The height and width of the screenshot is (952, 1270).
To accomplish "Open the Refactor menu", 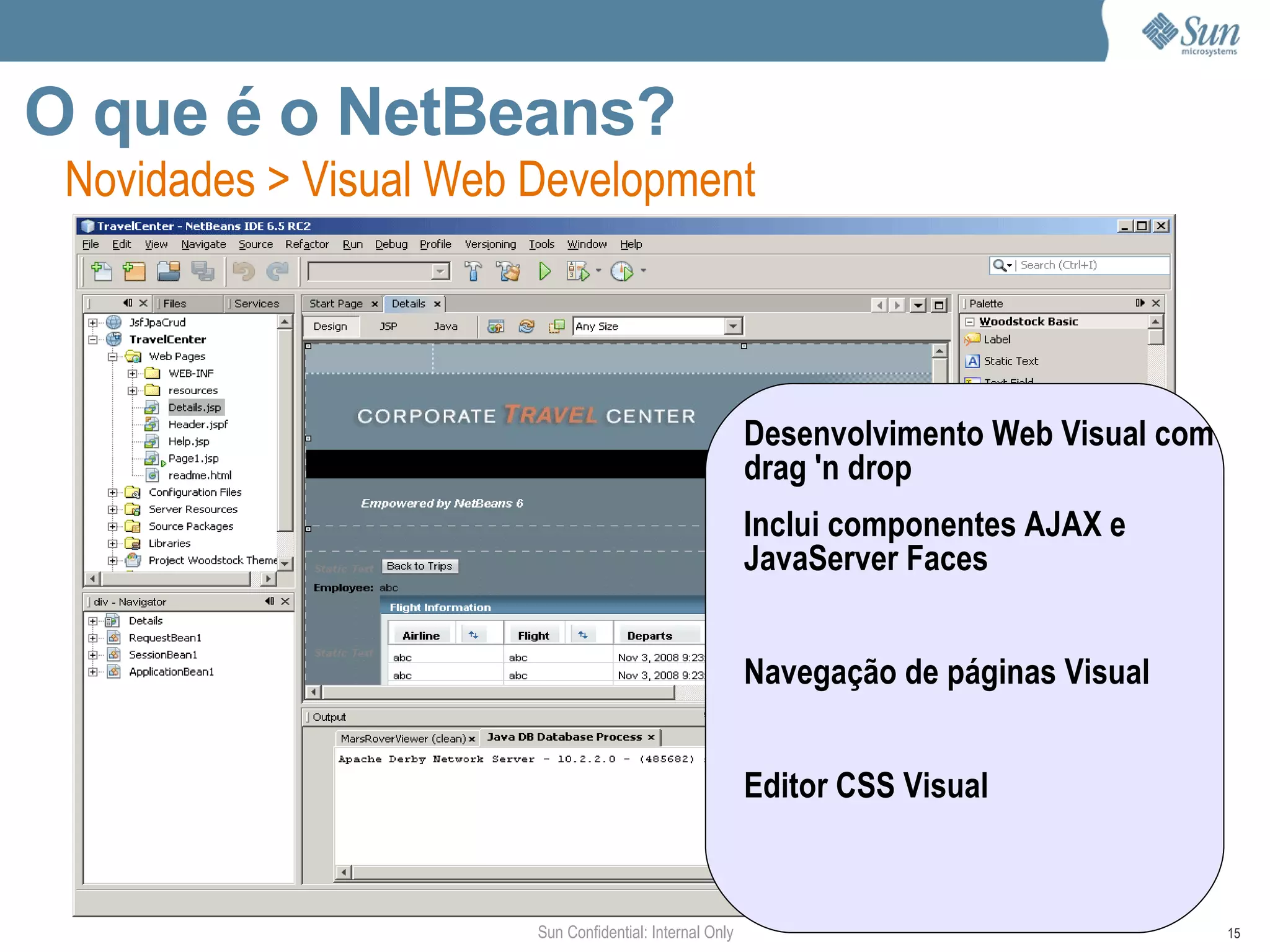I will click(307, 244).
